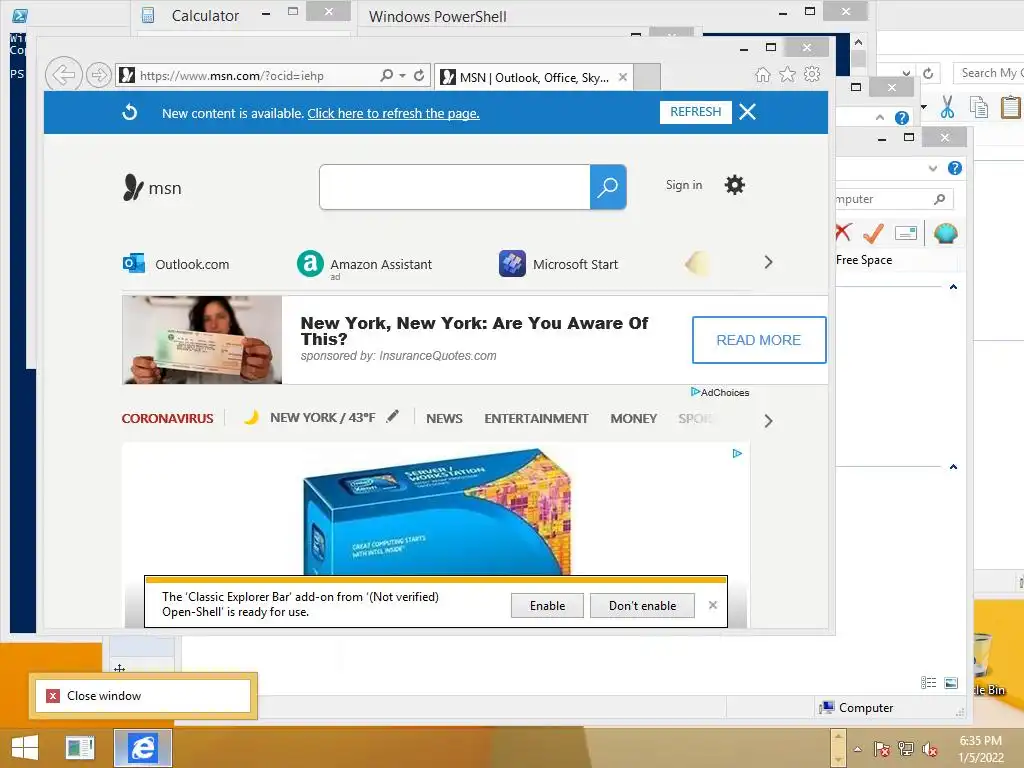Open a new blank tab
The image size is (1024, 768).
coord(647,77)
